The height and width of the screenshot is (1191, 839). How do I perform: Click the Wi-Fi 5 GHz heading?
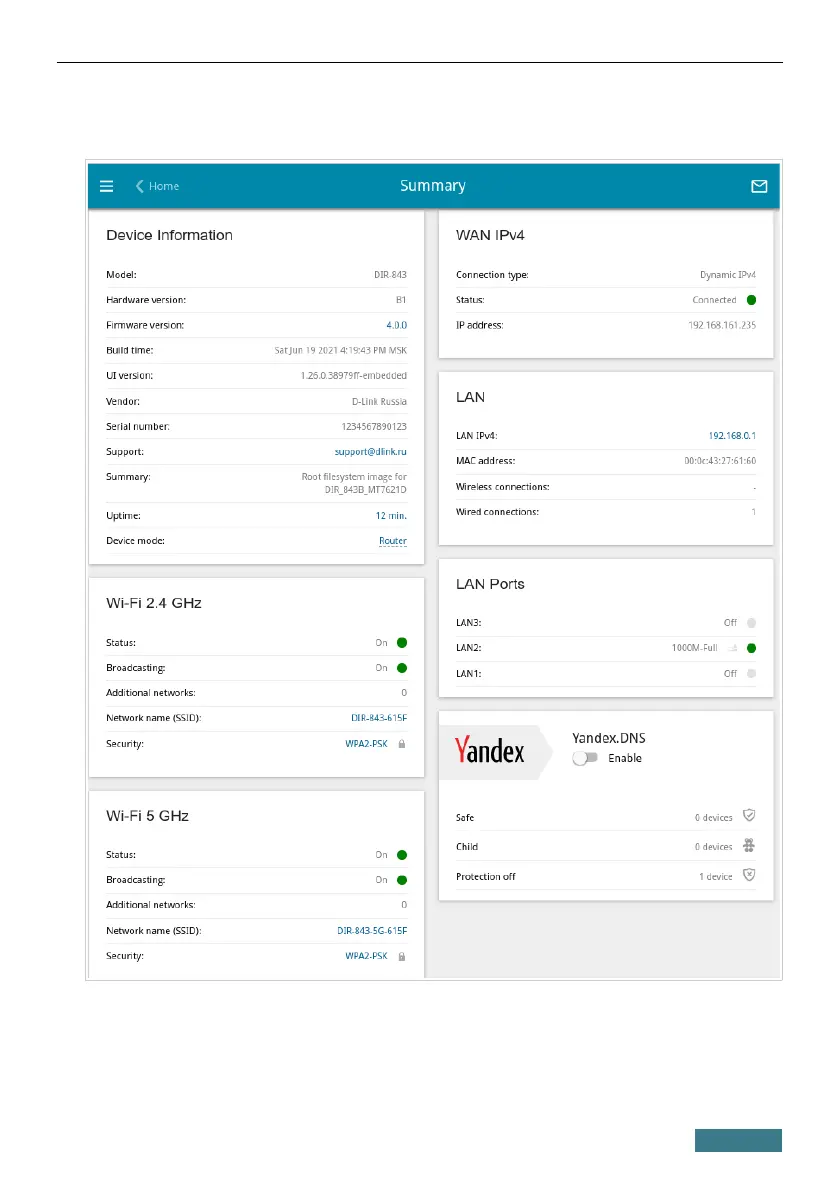[147, 816]
